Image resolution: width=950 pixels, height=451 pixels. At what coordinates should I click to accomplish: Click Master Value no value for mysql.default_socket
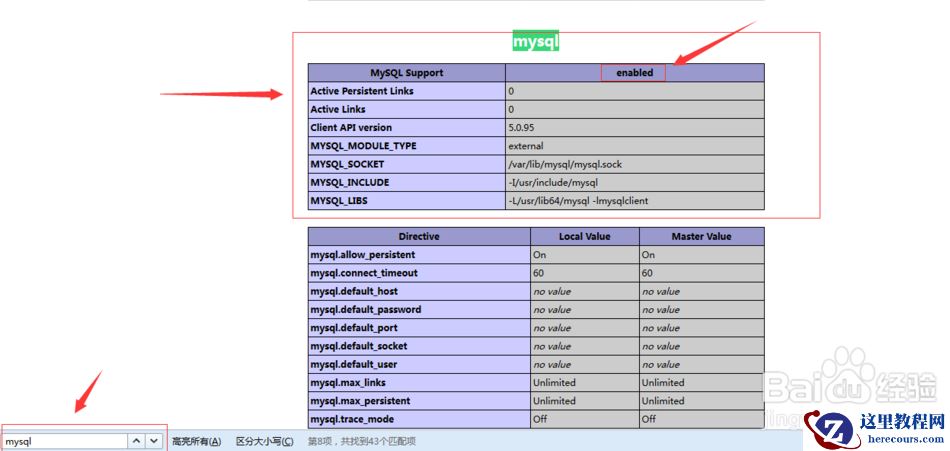pyautogui.click(x=661, y=346)
